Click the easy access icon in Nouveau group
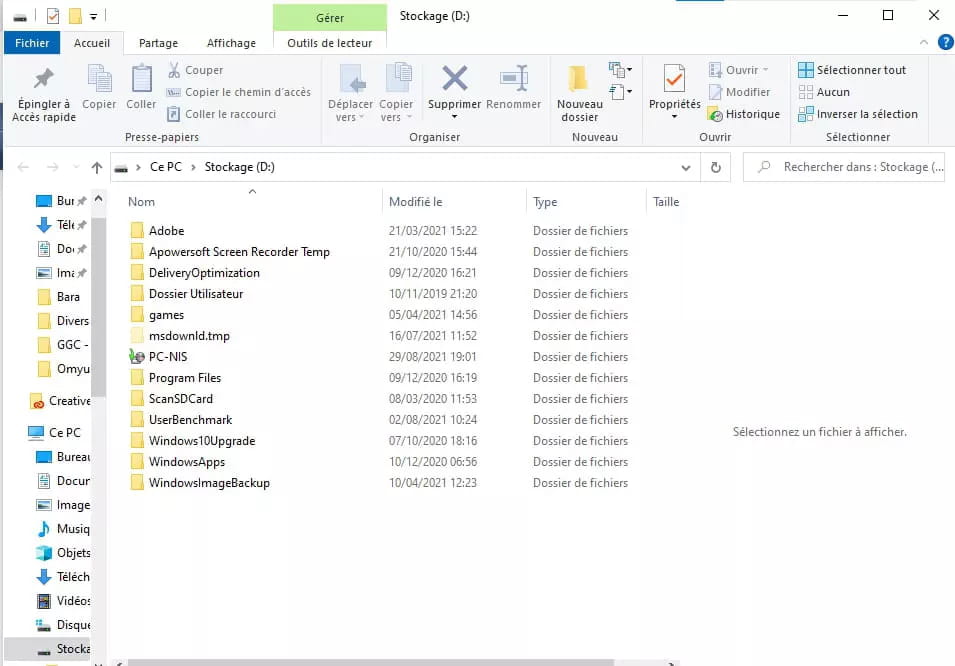955x666 pixels. (x=620, y=93)
